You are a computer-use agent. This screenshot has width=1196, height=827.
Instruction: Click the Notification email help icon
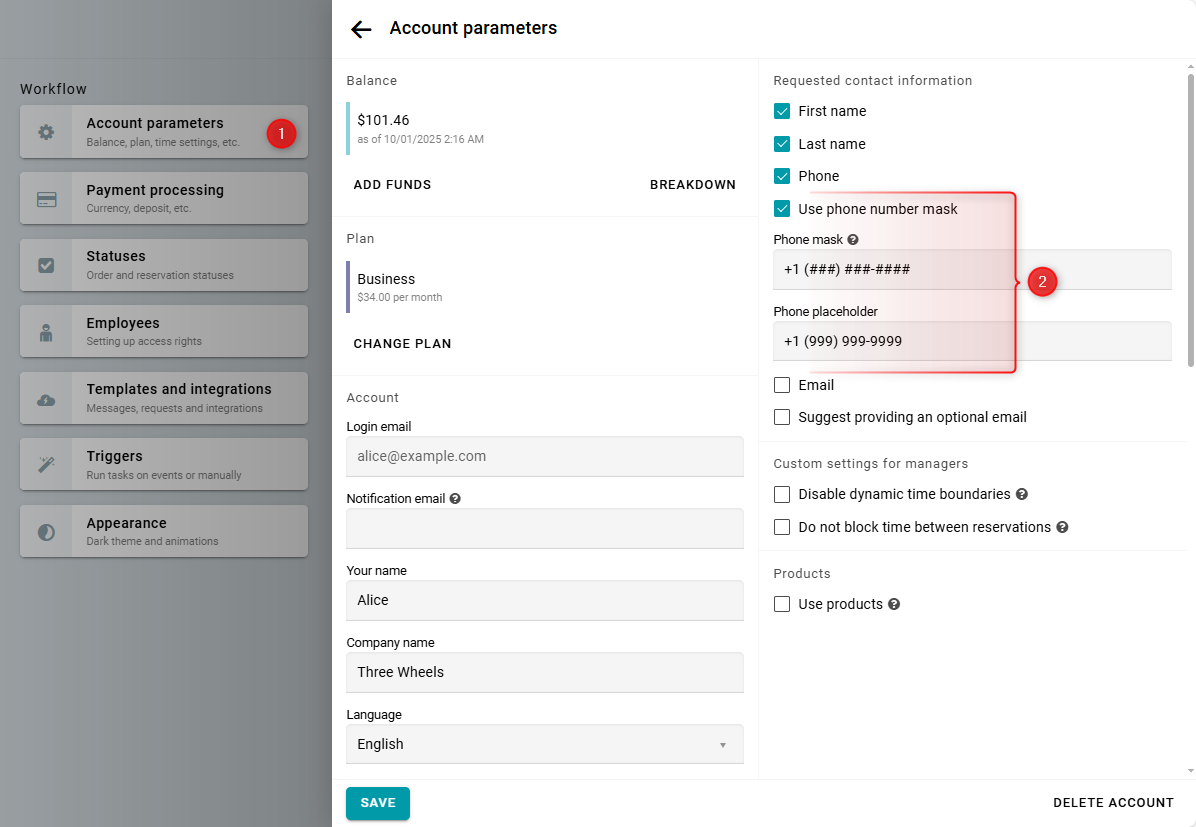pos(455,498)
